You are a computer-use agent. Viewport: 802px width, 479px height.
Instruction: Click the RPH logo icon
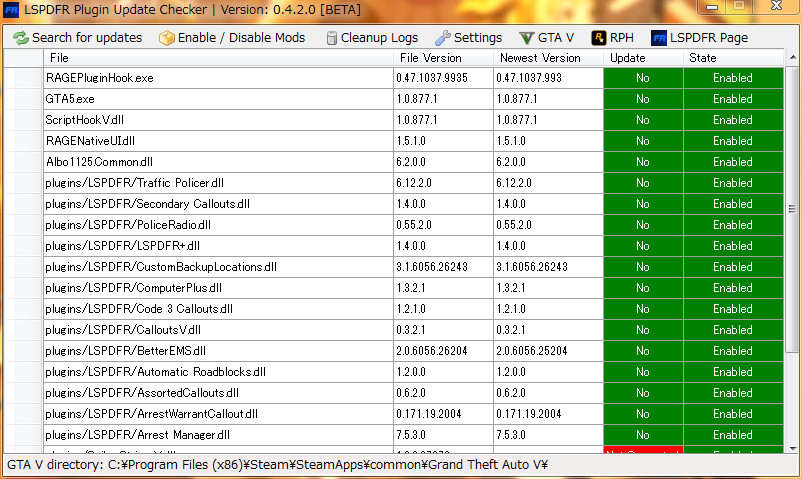tap(598, 38)
